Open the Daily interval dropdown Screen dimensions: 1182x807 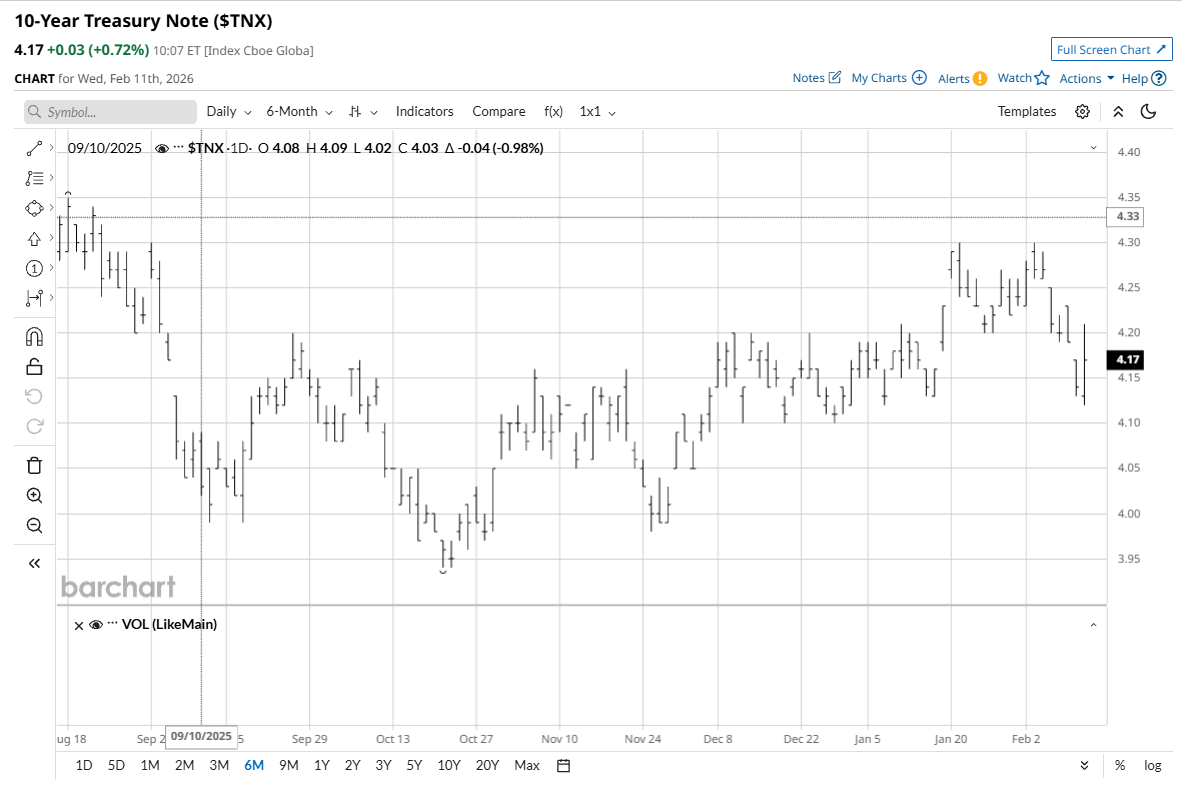point(228,112)
